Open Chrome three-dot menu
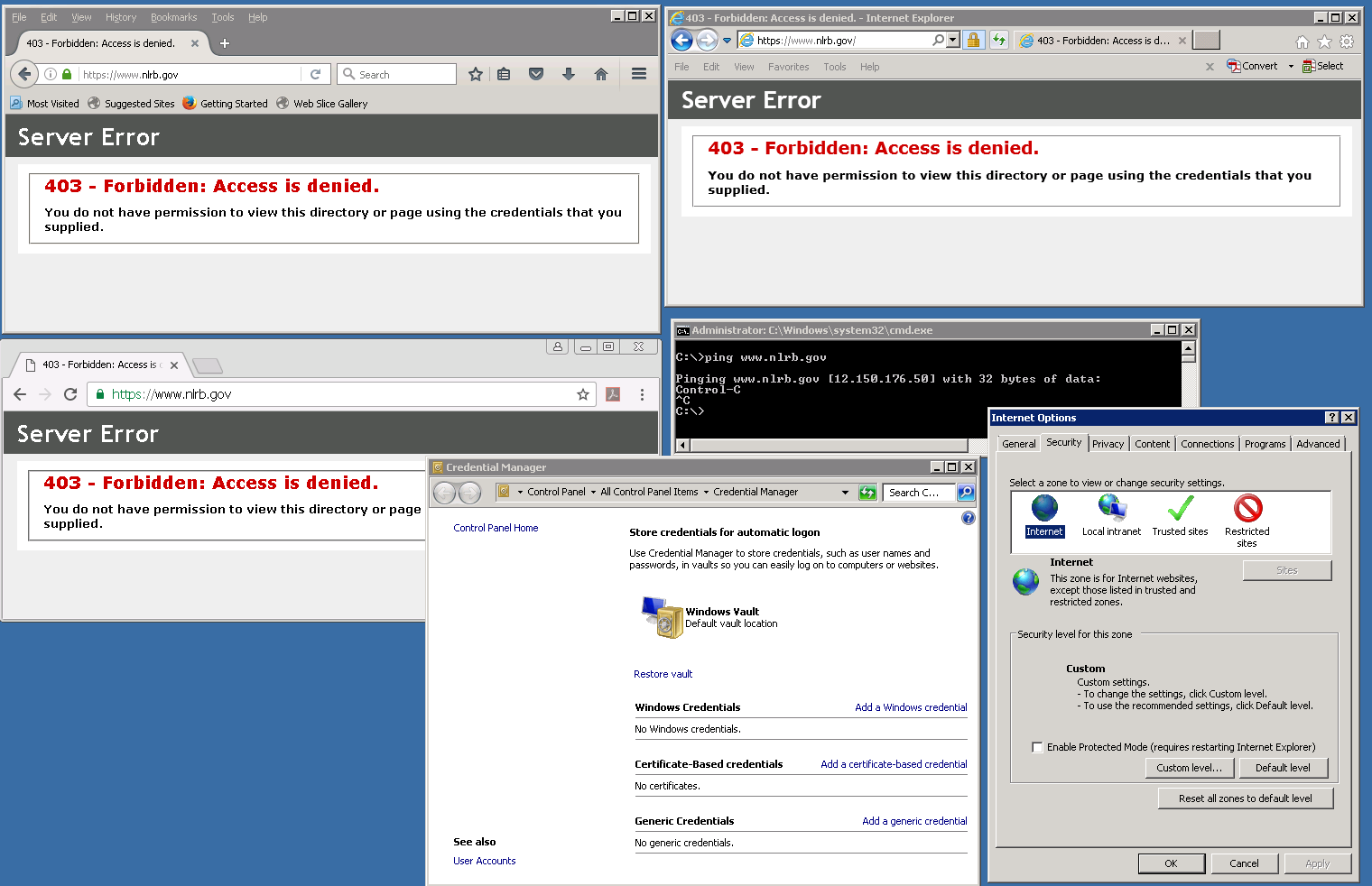Screen dimensions: 1372x886 (x=642, y=394)
